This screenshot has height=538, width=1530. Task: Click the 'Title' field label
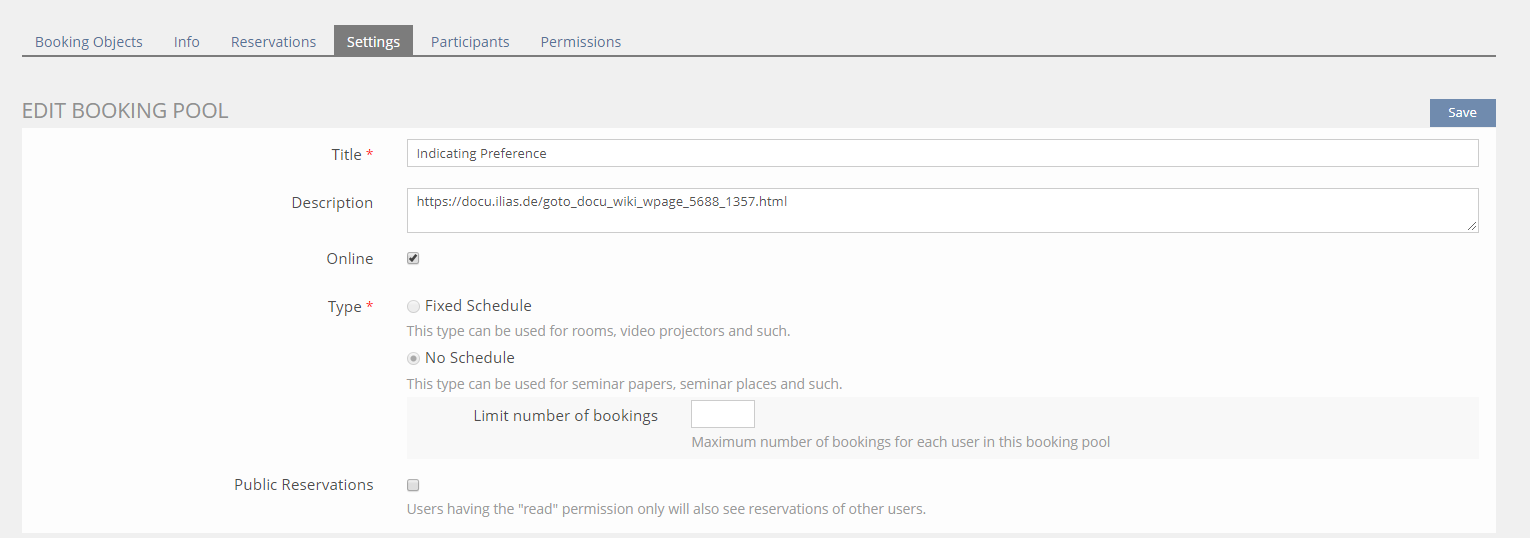pos(346,155)
